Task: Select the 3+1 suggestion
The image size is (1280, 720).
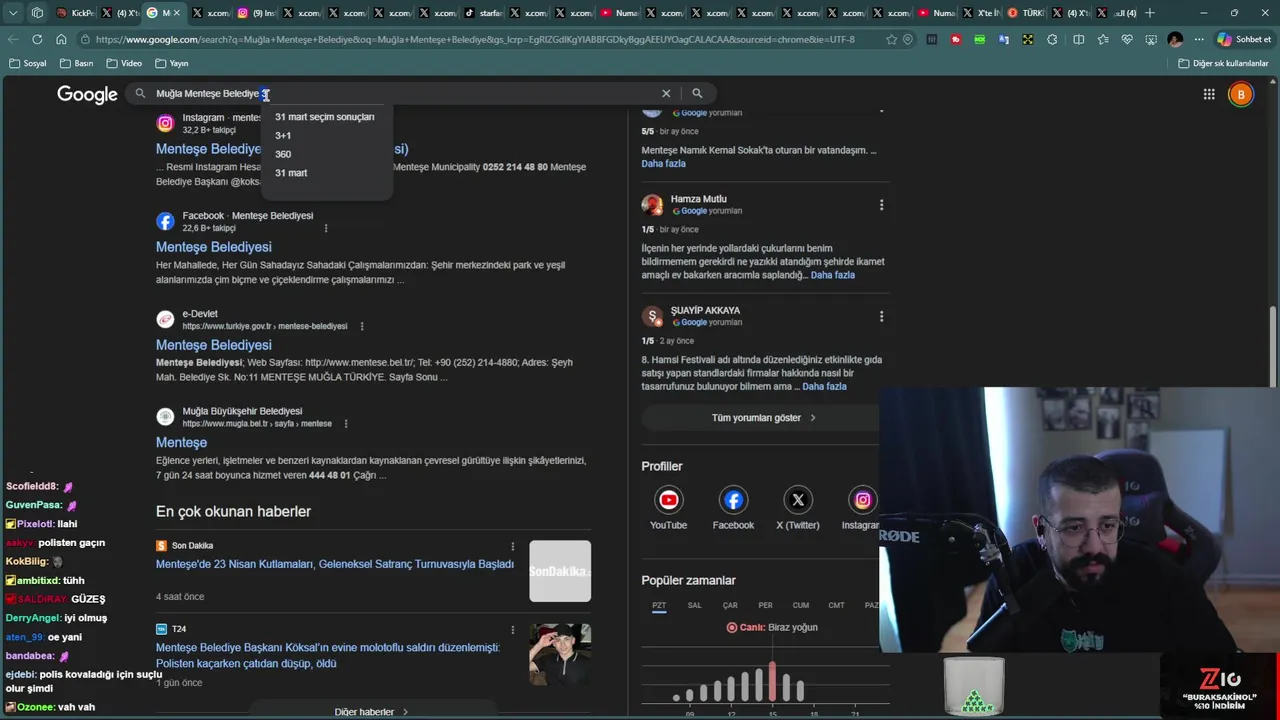Action: [283, 135]
